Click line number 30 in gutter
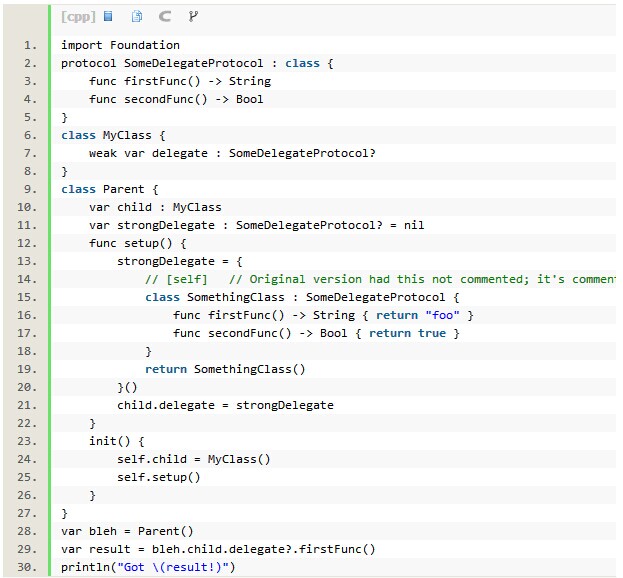This screenshot has height=578, width=623. [27, 567]
